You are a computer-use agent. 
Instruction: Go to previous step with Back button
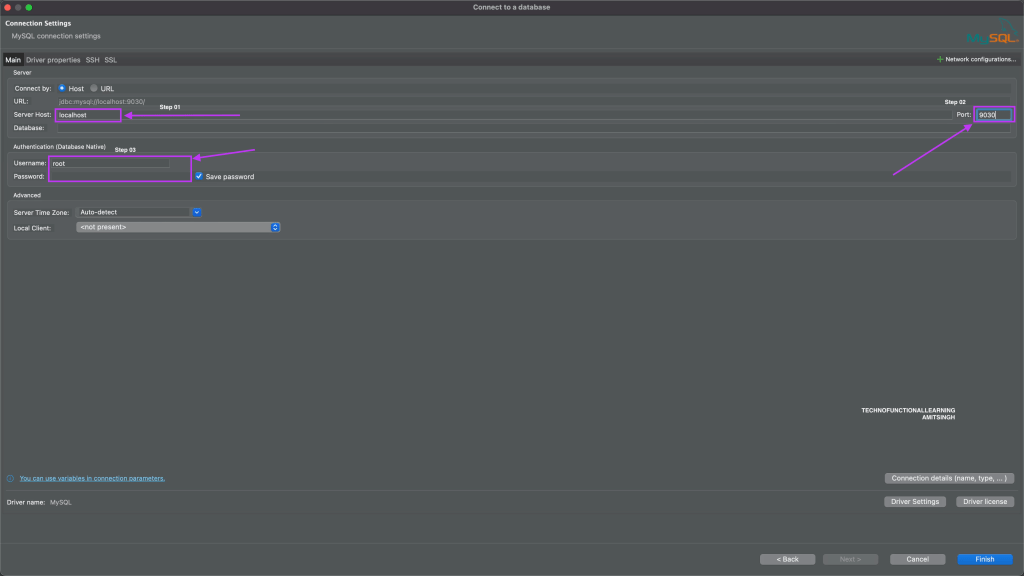point(787,559)
